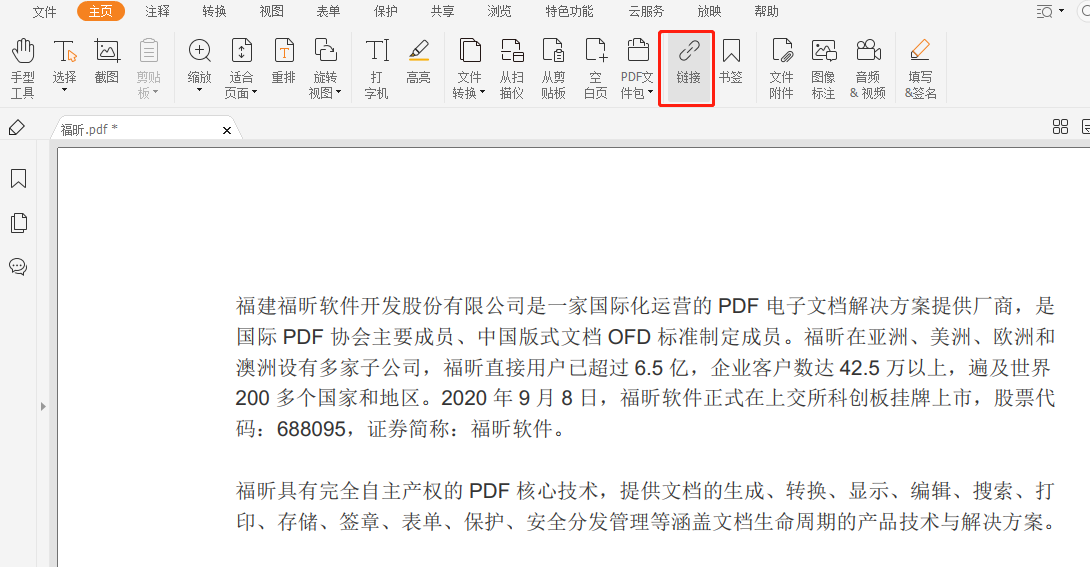Open 文件附件 file attachment tool
1090x567 pixels.
(781, 68)
